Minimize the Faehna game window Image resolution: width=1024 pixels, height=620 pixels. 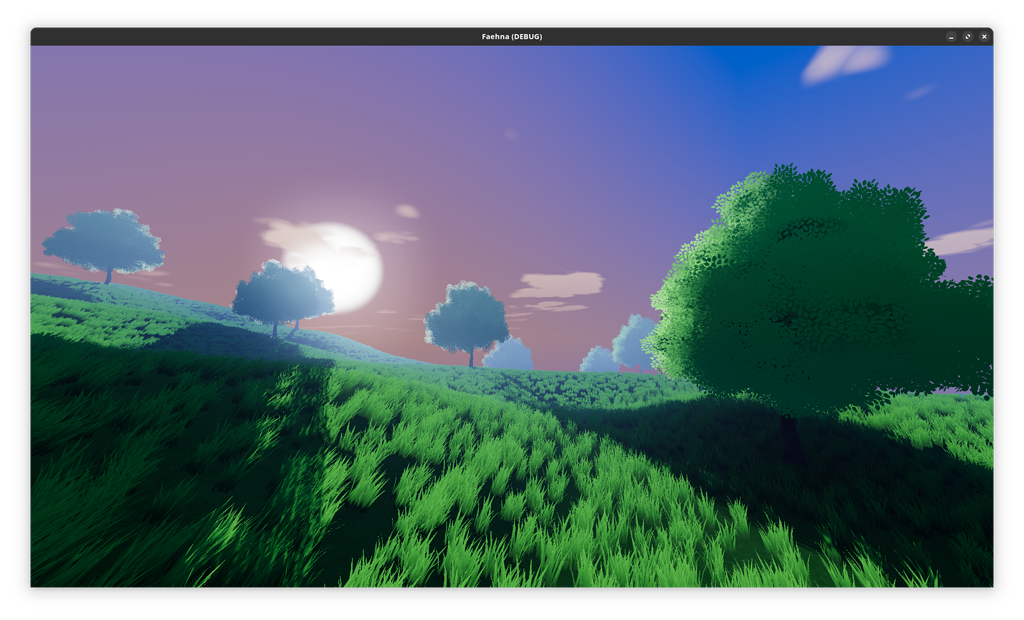point(949,36)
